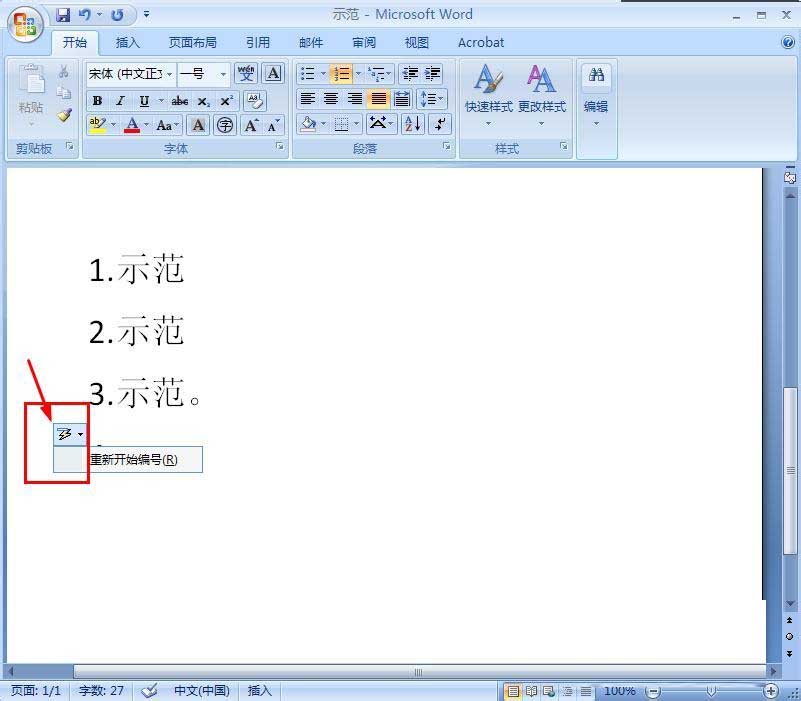Apply strikethrough formatting
The image size is (801, 701).
(179, 101)
